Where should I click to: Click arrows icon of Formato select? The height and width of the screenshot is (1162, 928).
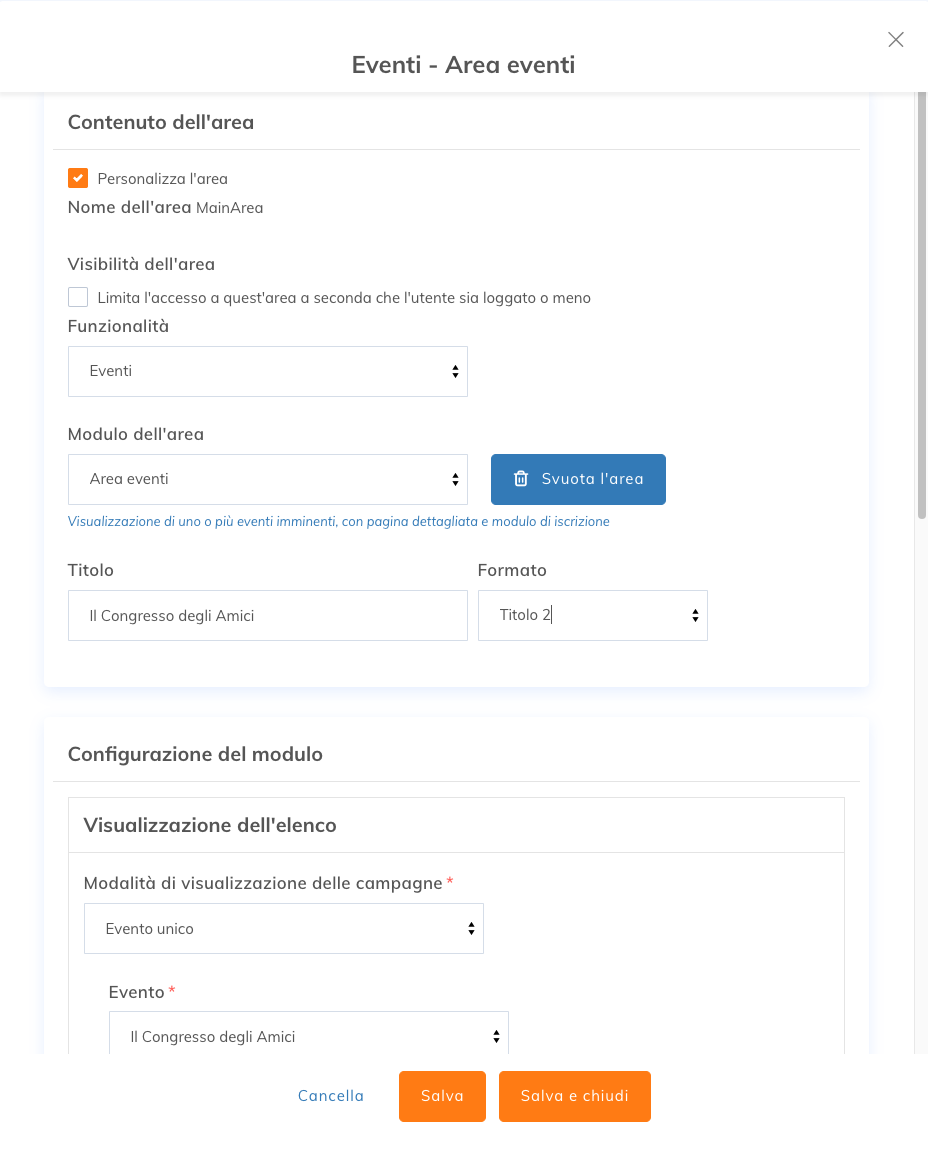click(x=695, y=615)
